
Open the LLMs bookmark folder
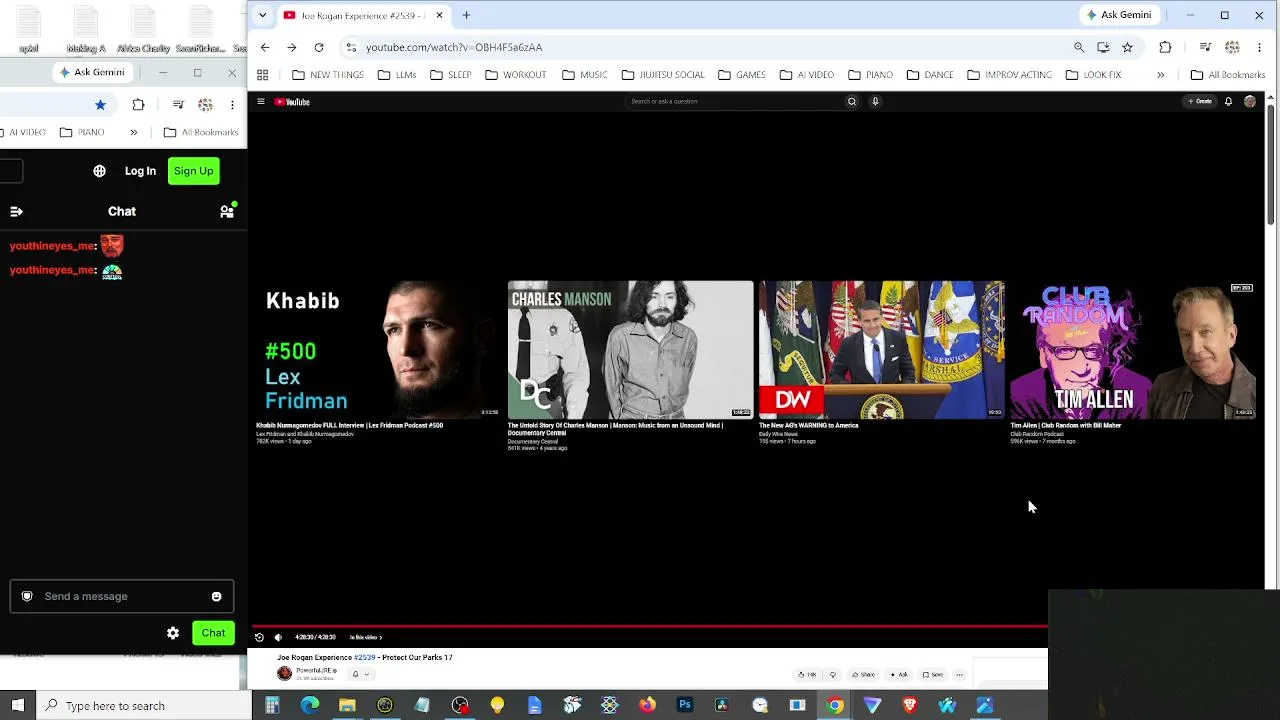(x=397, y=75)
